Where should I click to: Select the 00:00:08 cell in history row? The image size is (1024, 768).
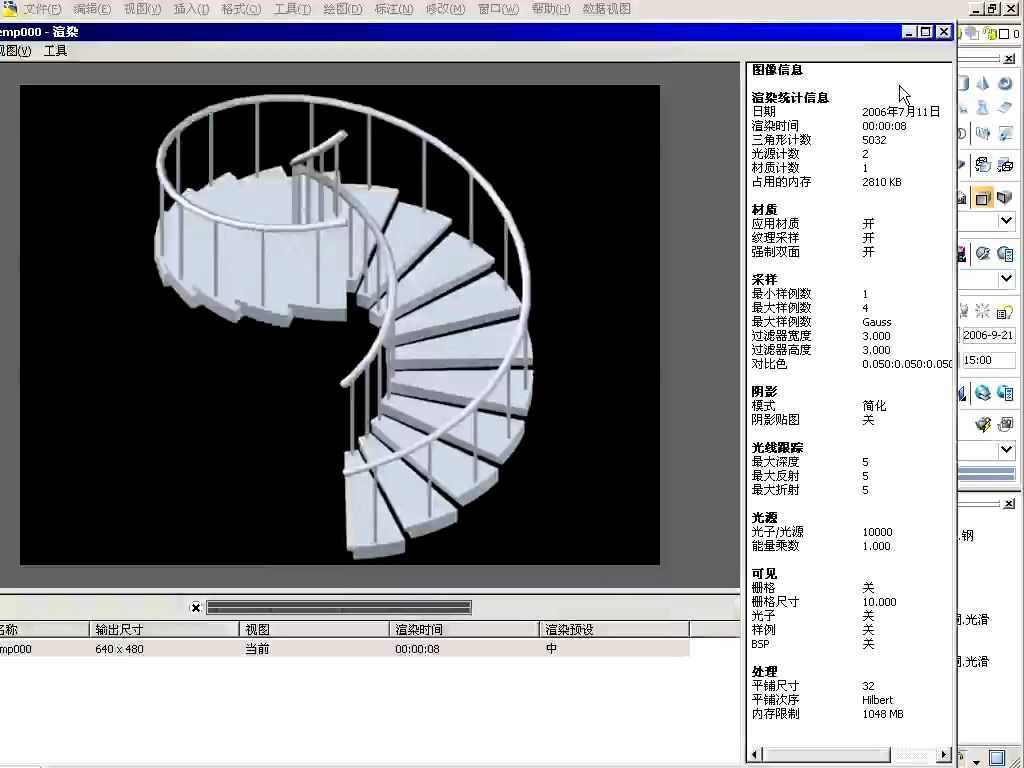click(417, 649)
